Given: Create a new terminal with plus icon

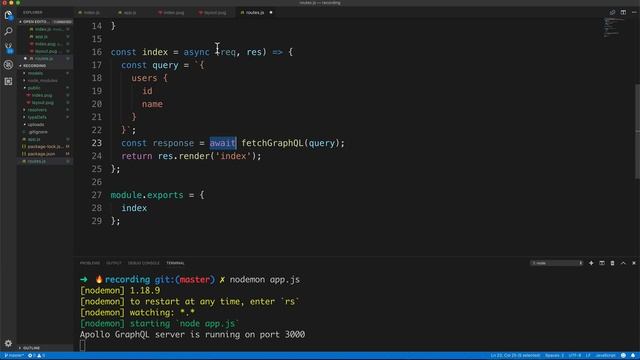Looking at the screenshot, I should click(x=591, y=263).
